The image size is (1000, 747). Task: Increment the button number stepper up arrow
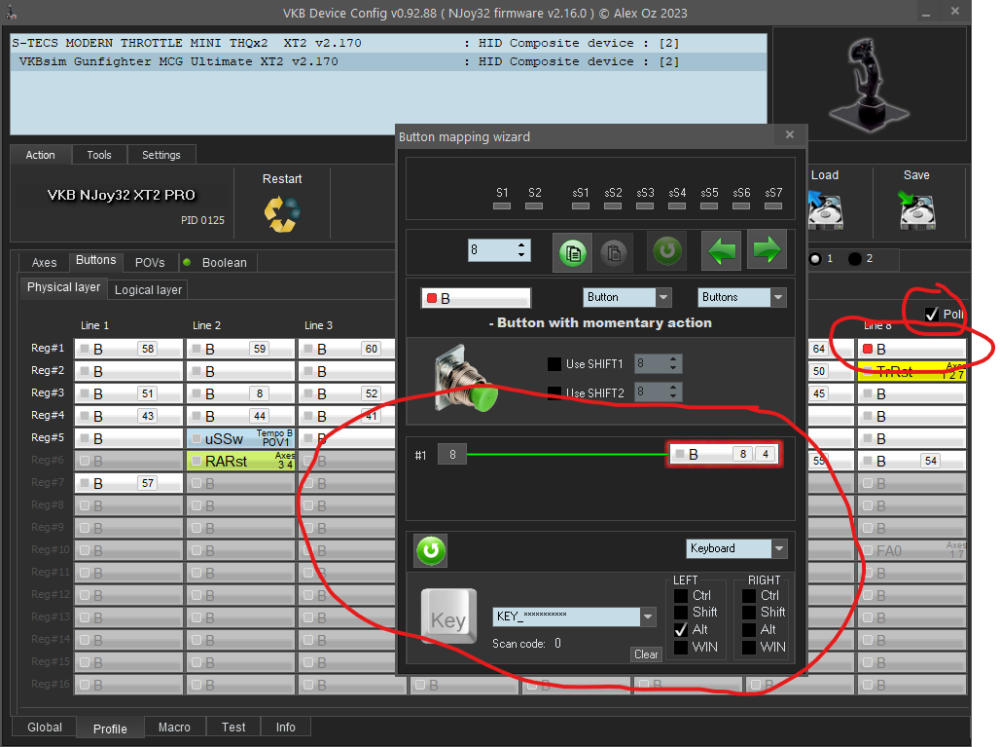coord(521,244)
